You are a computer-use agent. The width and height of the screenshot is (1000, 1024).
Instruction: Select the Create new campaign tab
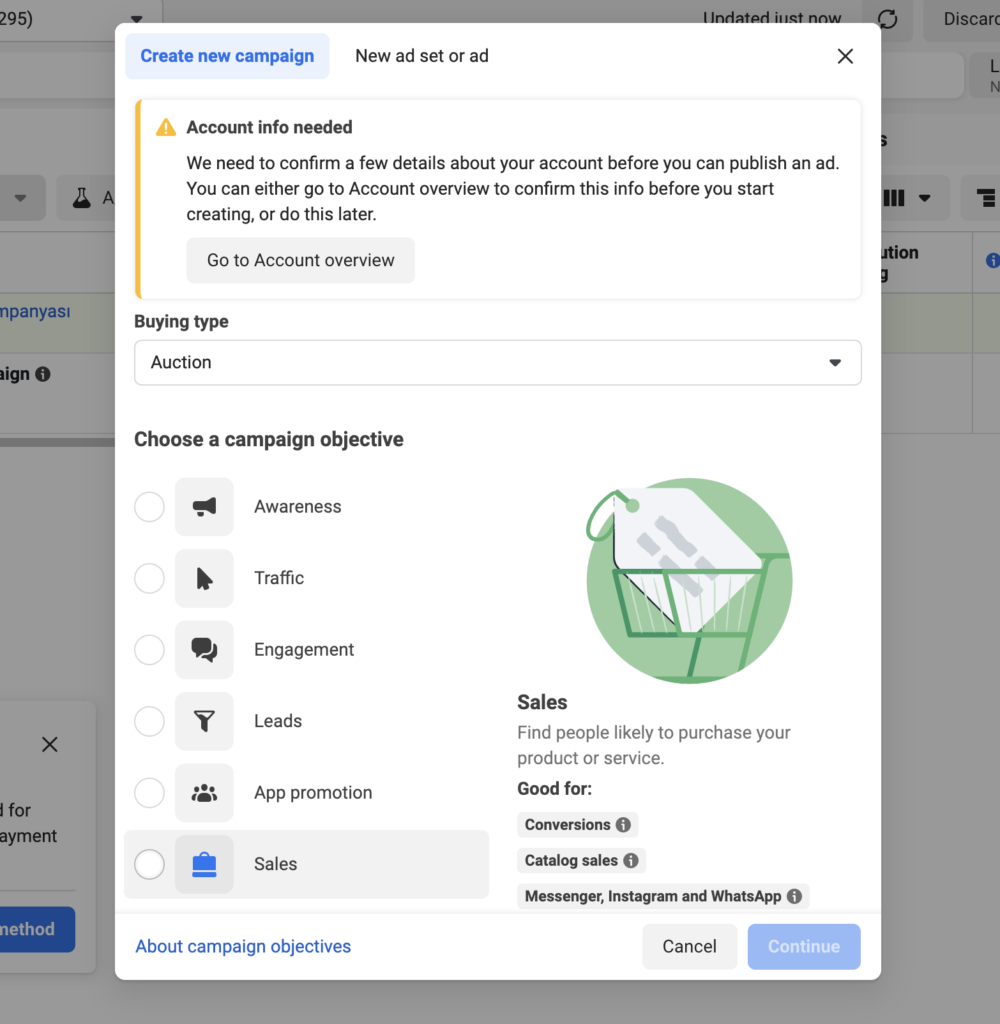(x=227, y=56)
